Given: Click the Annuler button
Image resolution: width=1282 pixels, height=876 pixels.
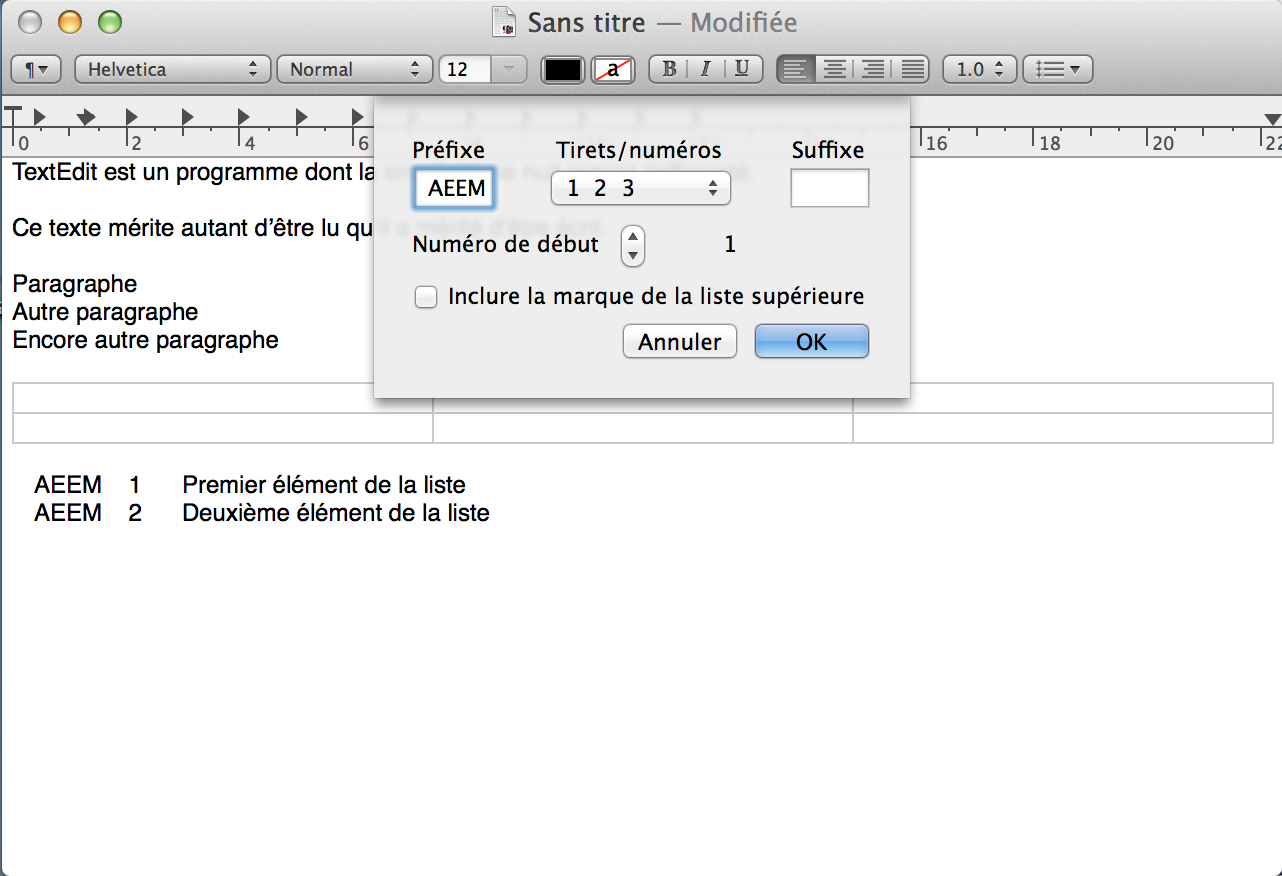Looking at the screenshot, I should 679,341.
